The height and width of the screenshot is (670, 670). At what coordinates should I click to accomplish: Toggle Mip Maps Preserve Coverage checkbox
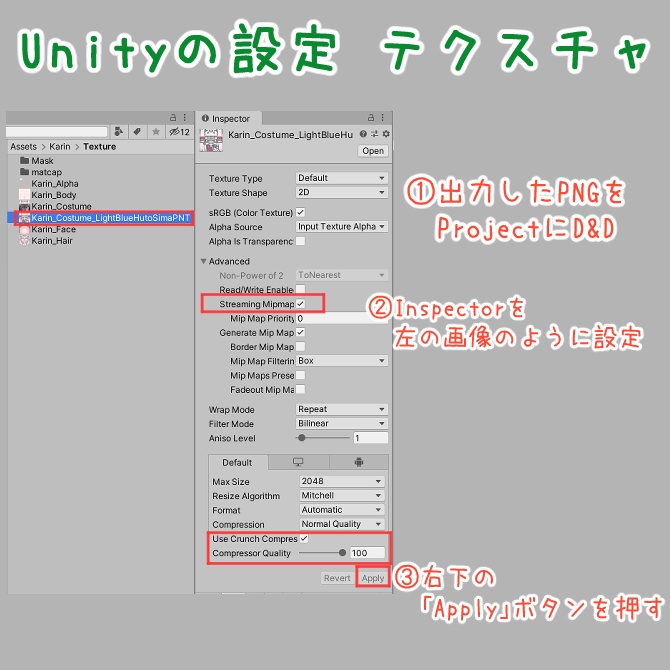300,375
